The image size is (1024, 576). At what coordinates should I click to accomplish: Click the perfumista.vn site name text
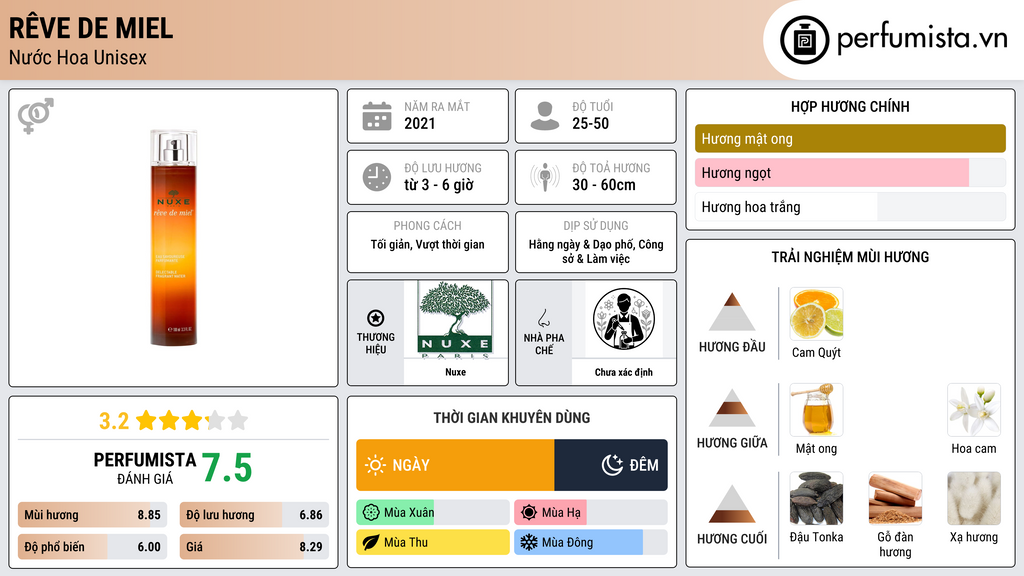coord(923,38)
